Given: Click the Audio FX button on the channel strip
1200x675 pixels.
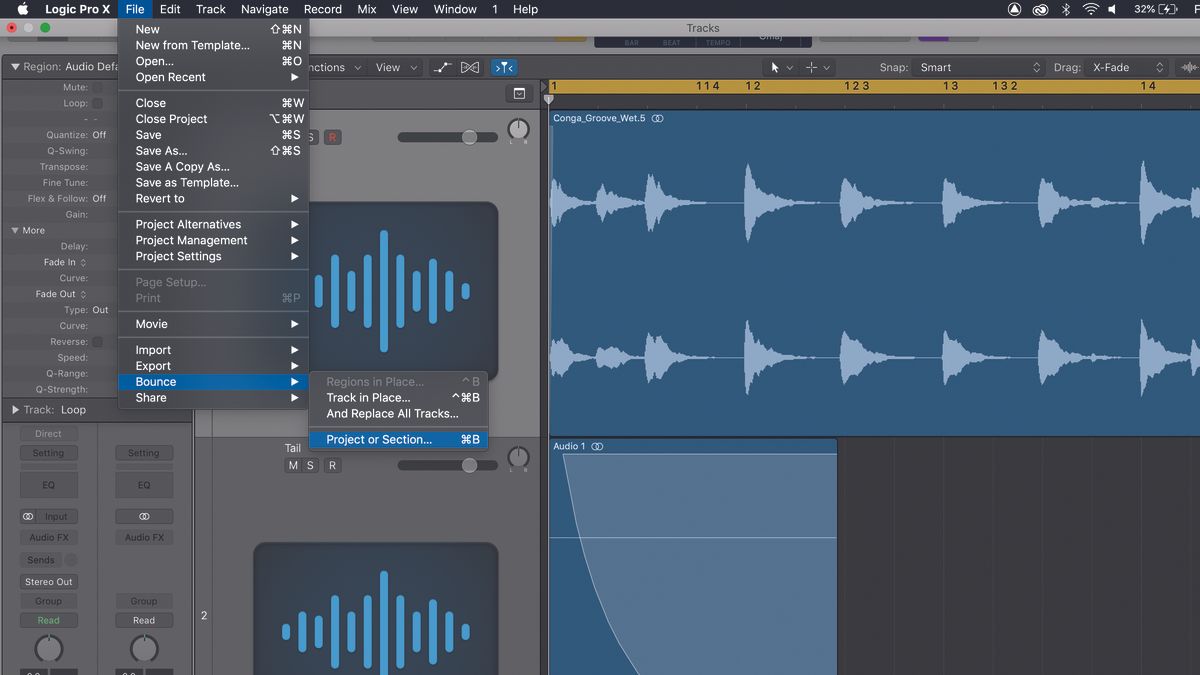Looking at the screenshot, I should tap(47, 537).
